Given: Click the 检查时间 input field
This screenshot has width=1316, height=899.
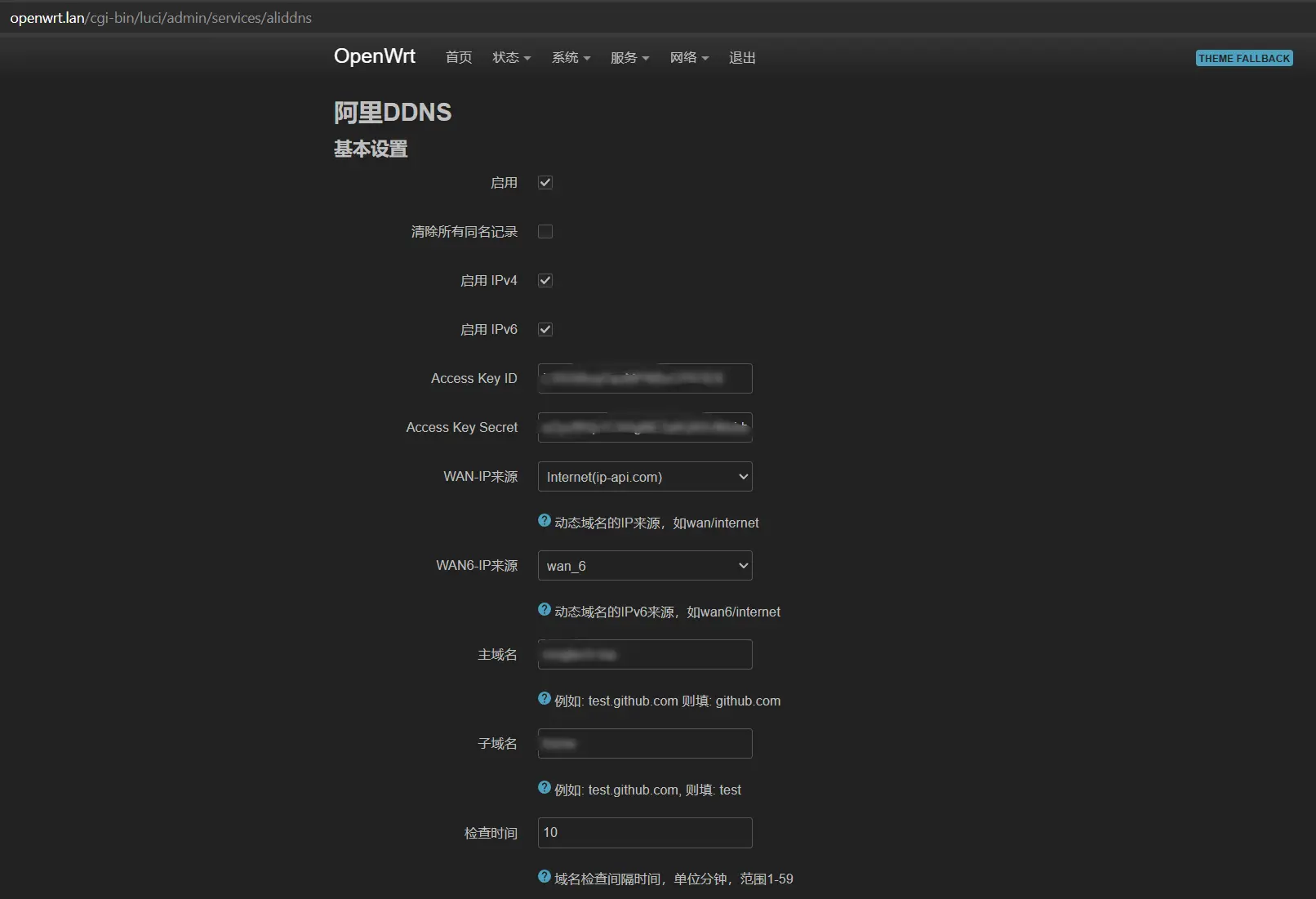Looking at the screenshot, I should point(644,833).
